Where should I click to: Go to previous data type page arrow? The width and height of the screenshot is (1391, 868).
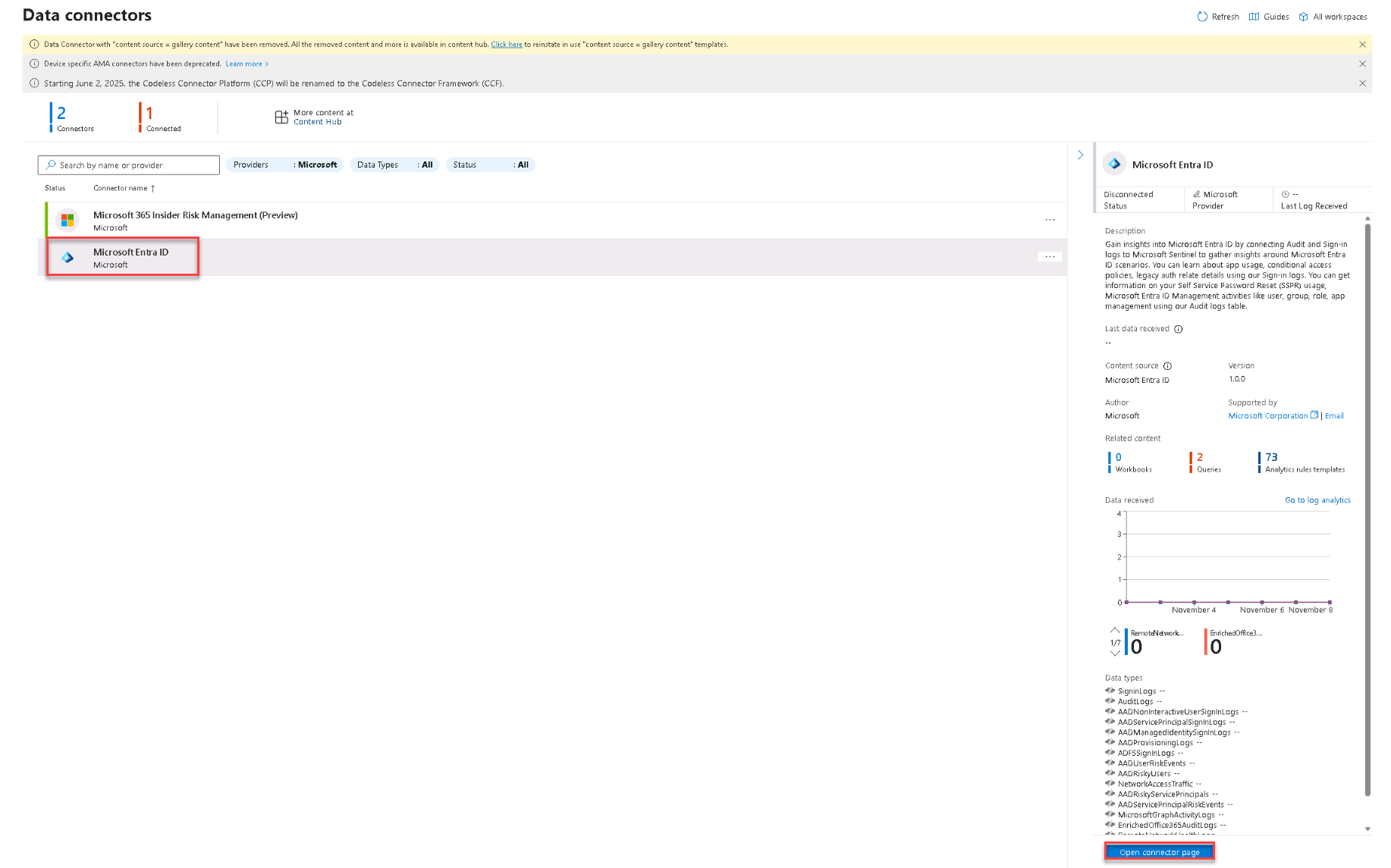(x=1115, y=630)
